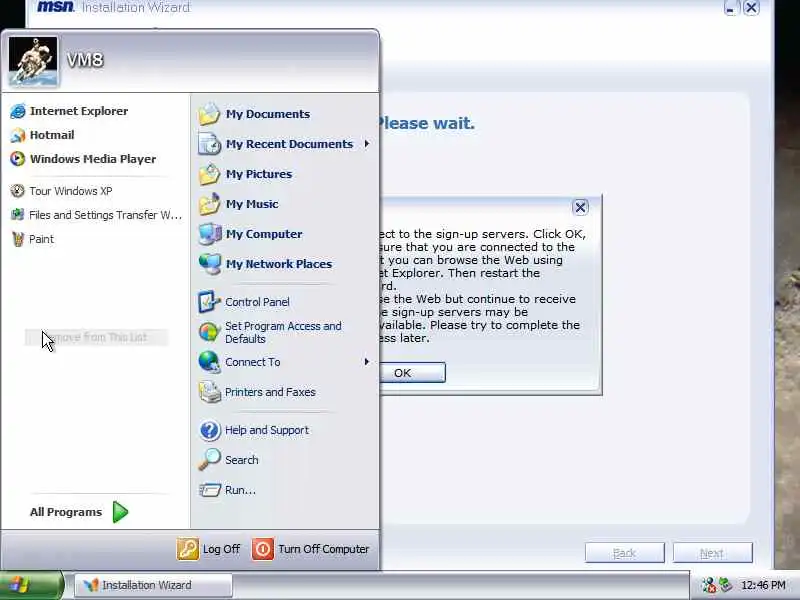Choose the Paint entry text
This screenshot has width=800, height=600.
(x=41, y=239)
